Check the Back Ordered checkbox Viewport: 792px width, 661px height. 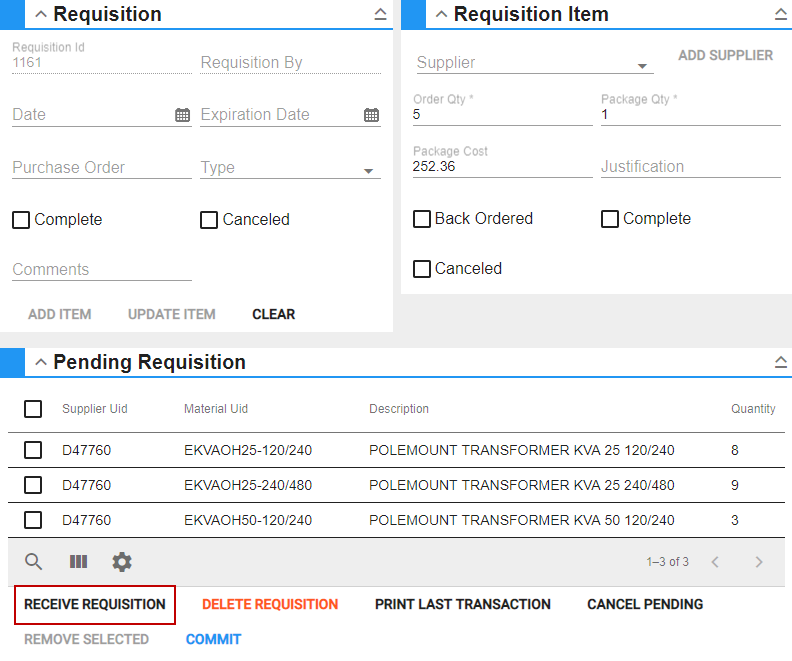pos(422,219)
